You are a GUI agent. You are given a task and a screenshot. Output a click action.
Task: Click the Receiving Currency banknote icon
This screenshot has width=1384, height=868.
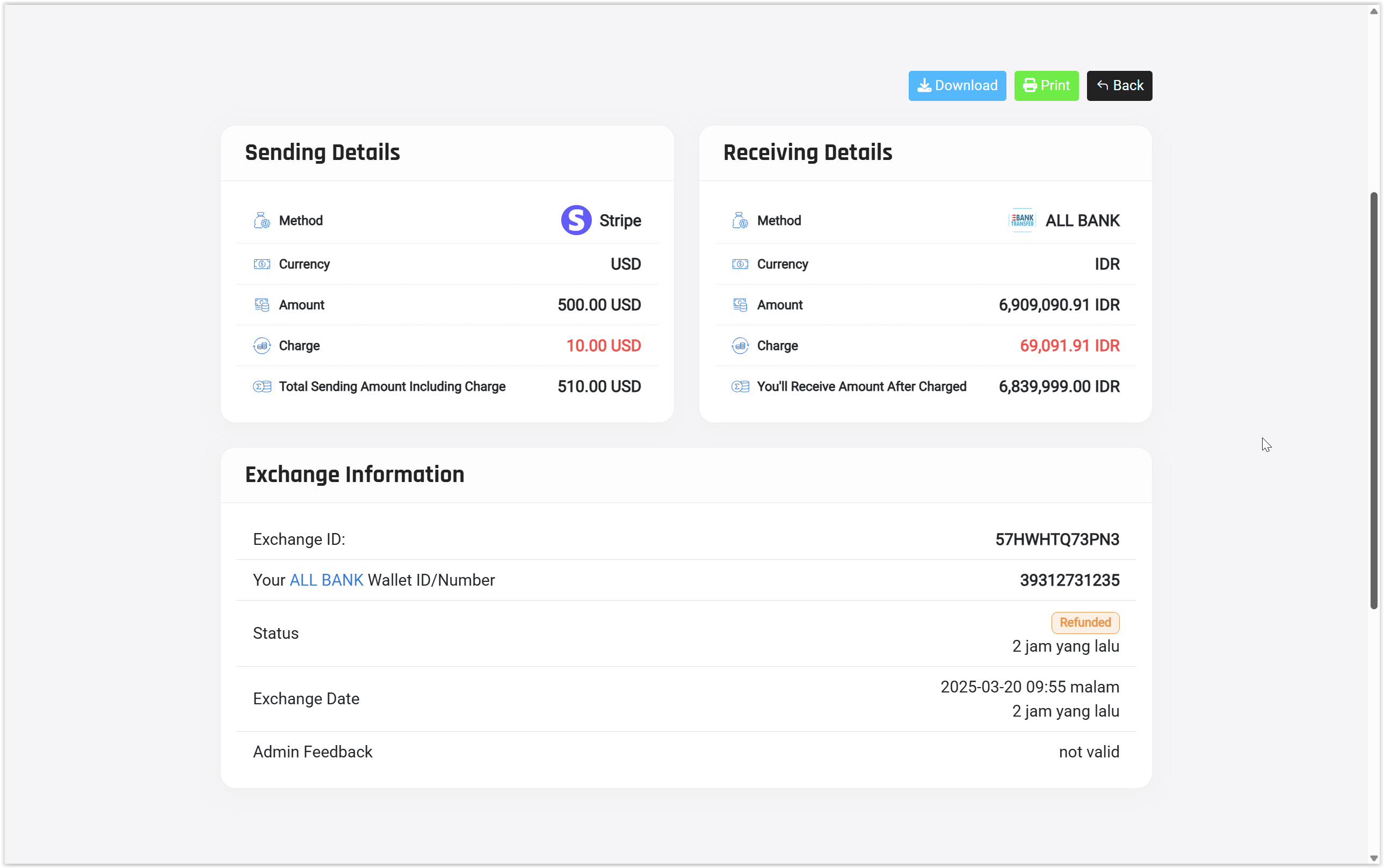point(740,264)
